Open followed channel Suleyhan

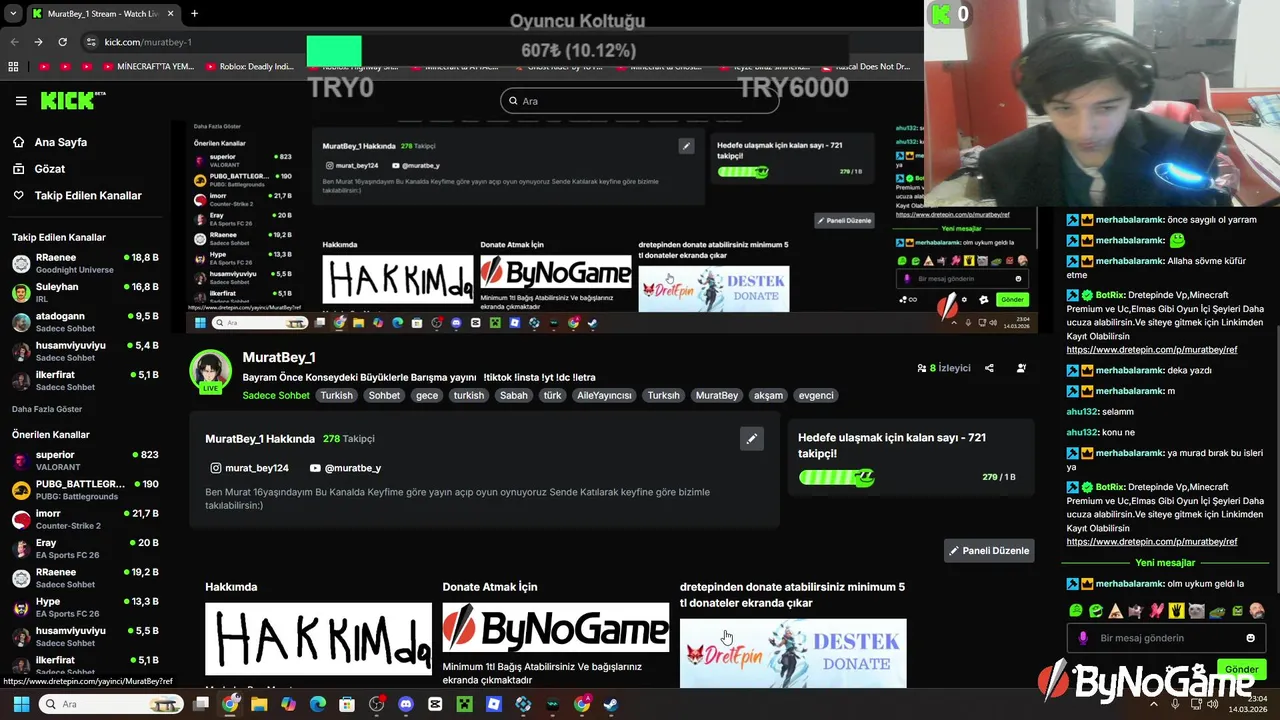(85, 293)
